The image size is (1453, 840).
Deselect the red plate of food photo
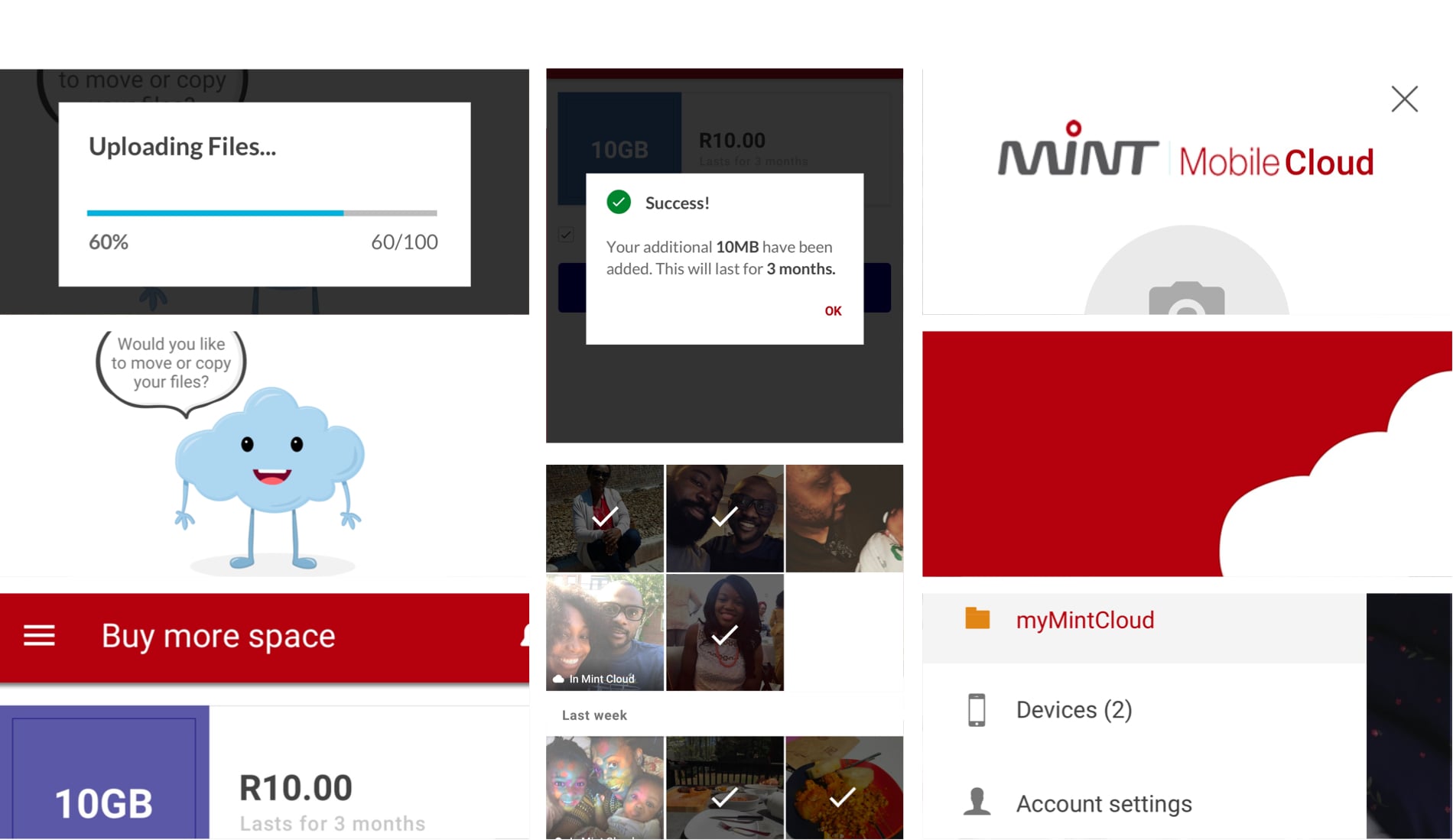(844, 787)
